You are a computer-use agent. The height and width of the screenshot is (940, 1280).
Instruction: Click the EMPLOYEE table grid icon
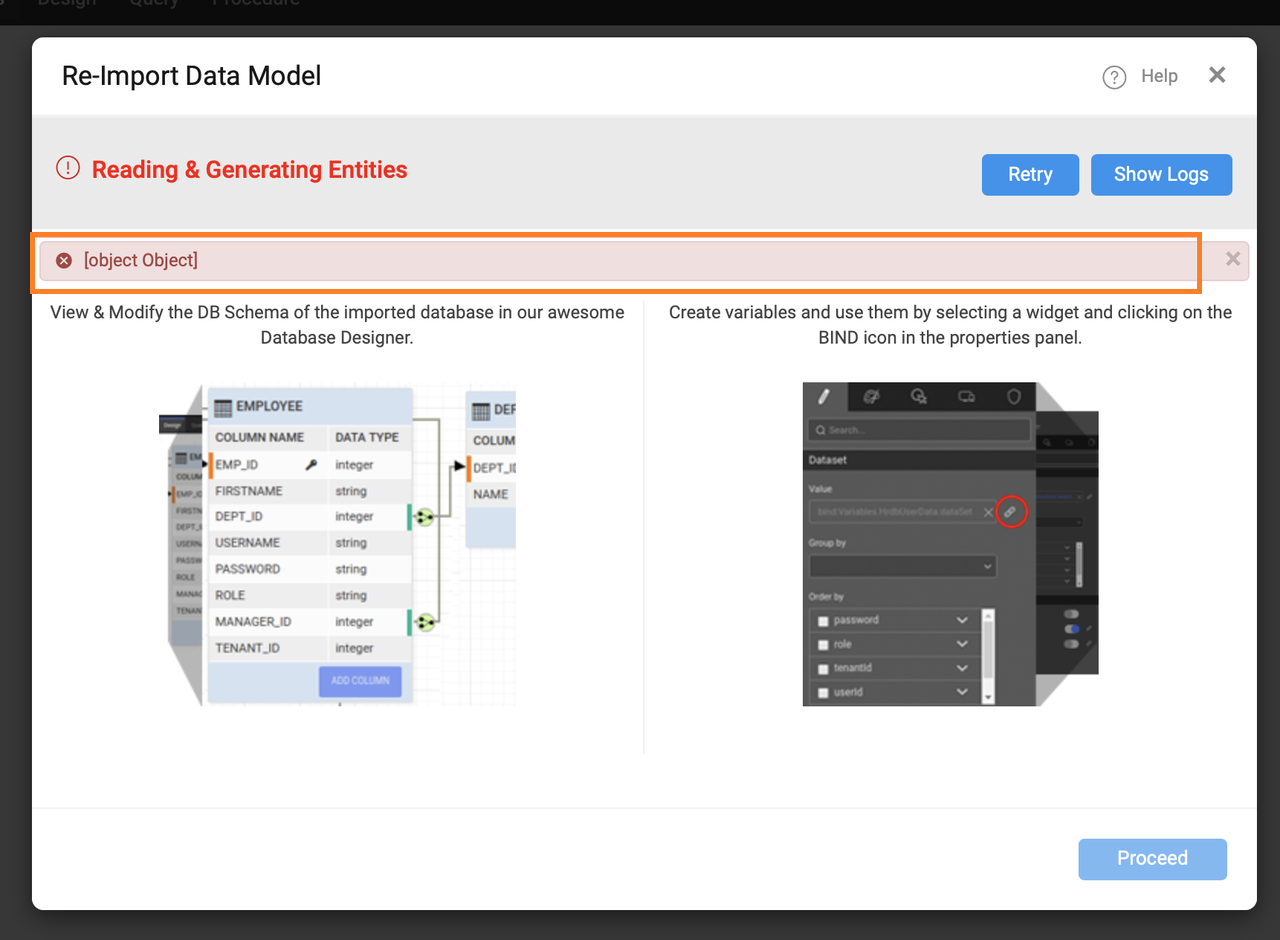222,407
